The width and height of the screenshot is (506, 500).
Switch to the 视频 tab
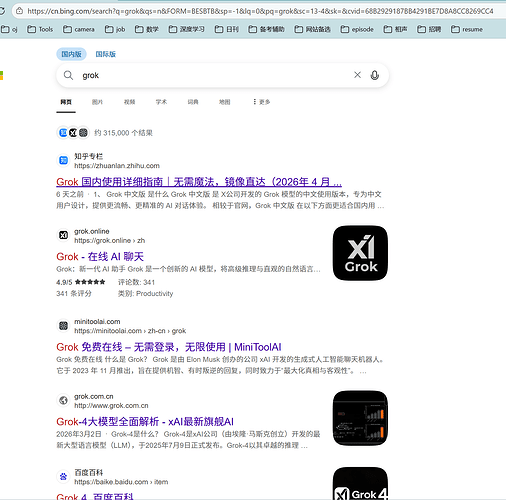(x=129, y=102)
